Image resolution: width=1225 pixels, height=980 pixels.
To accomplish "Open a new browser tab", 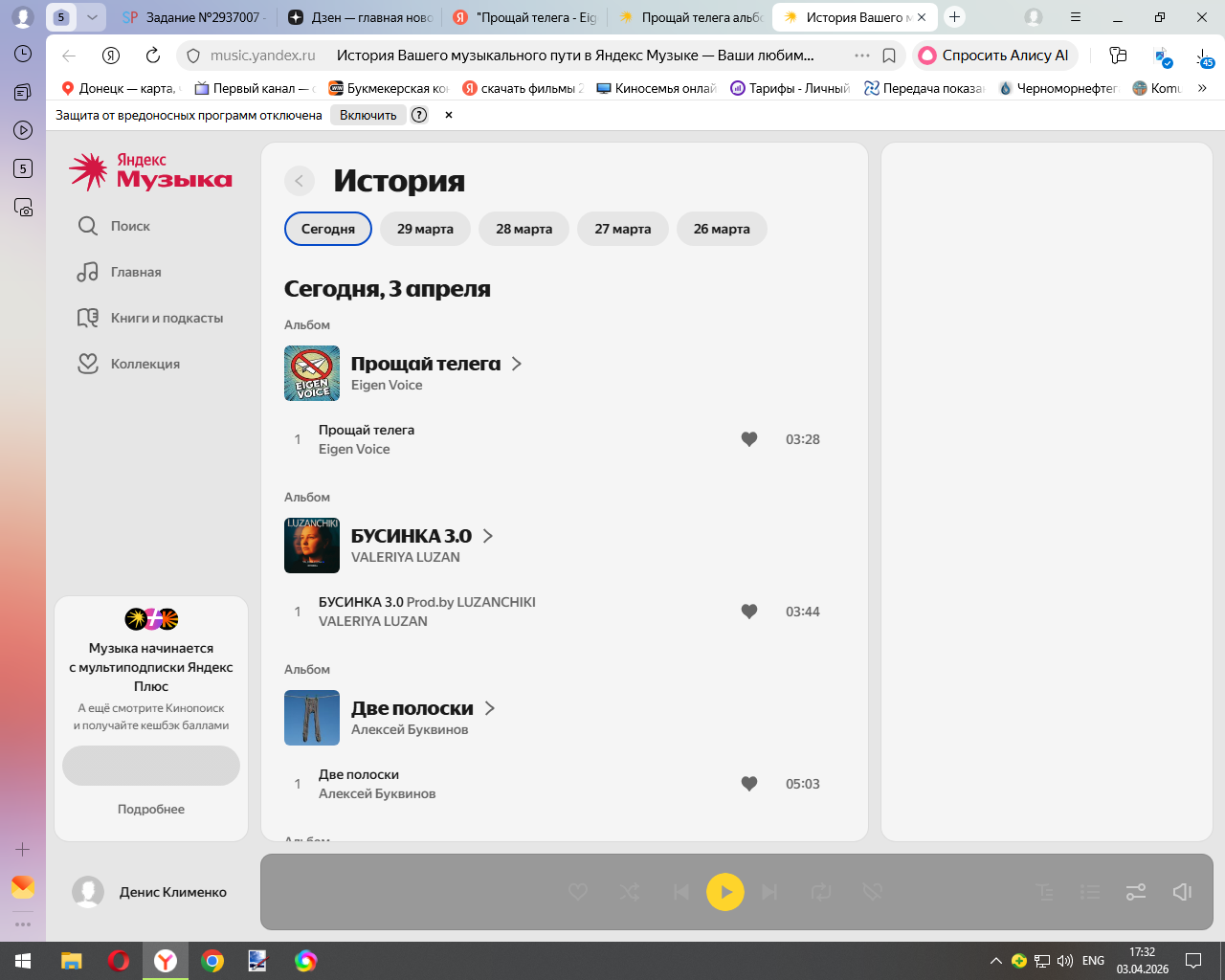I will click(x=954, y=17).
